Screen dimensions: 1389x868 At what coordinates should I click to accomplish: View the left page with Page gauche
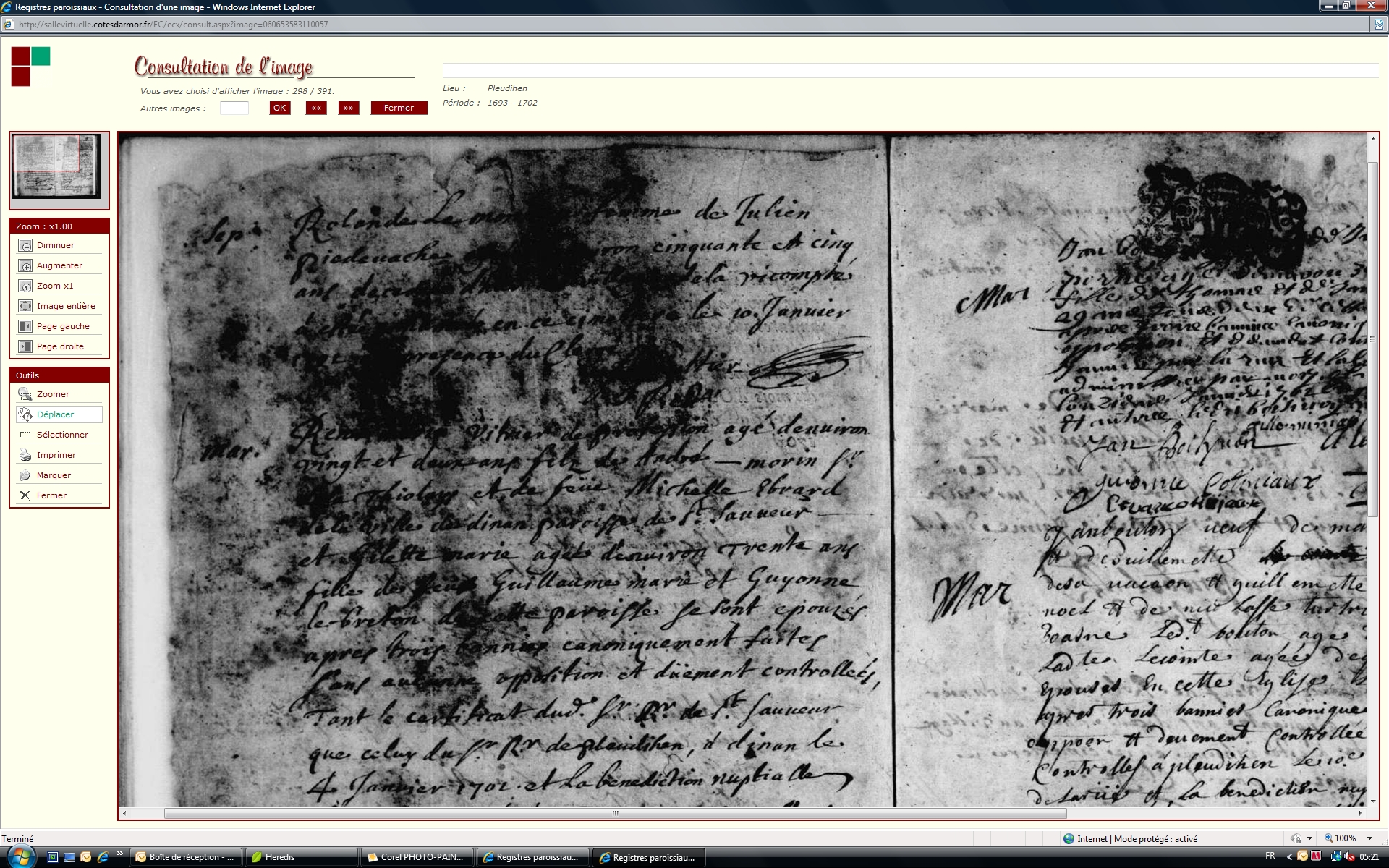click(x=25, y=327)
